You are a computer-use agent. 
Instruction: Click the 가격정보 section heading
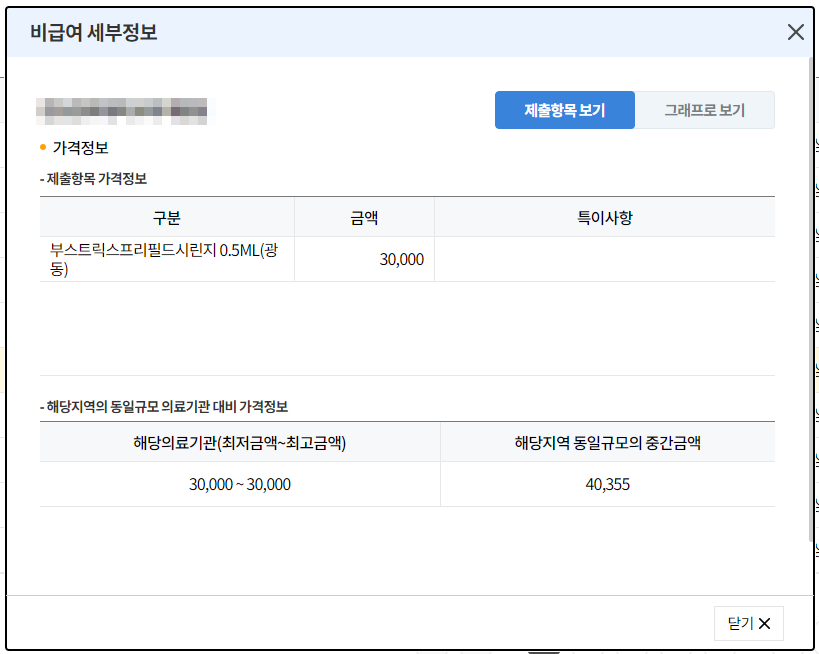coord(80,148)
